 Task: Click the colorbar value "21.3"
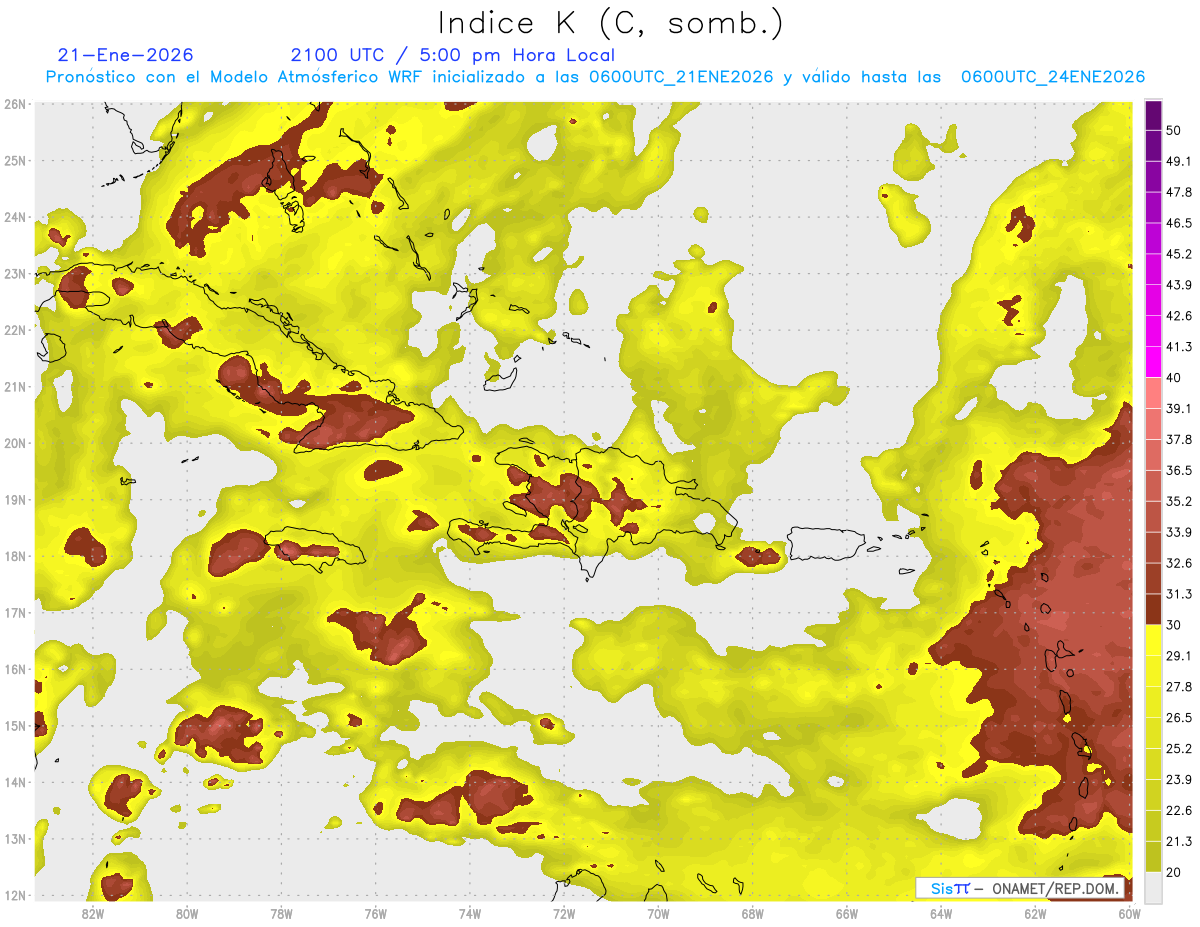pyautogui.click(x=1178, y=842)
